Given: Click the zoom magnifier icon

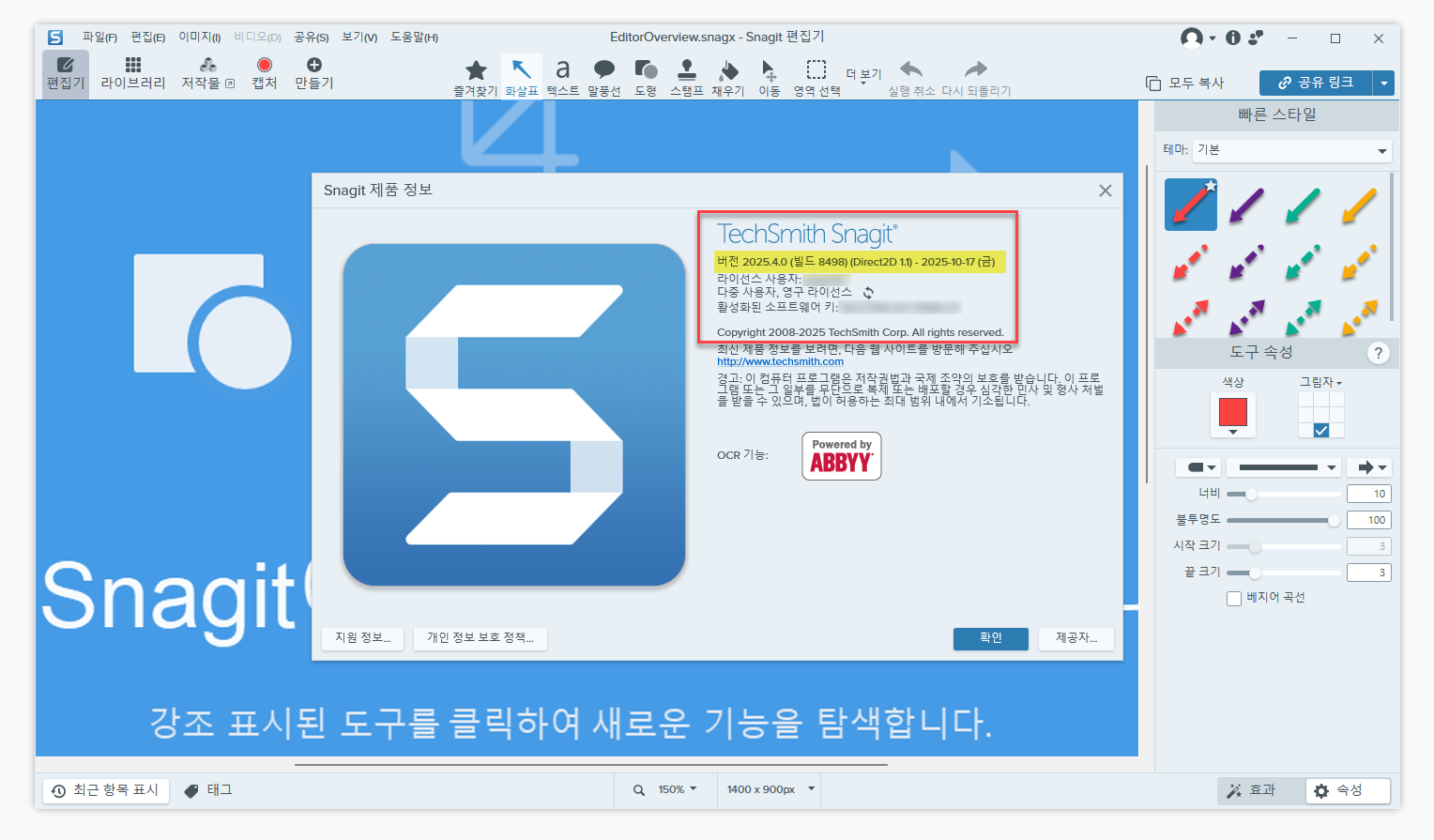Looking at the screenshot, I should point(639,790).
